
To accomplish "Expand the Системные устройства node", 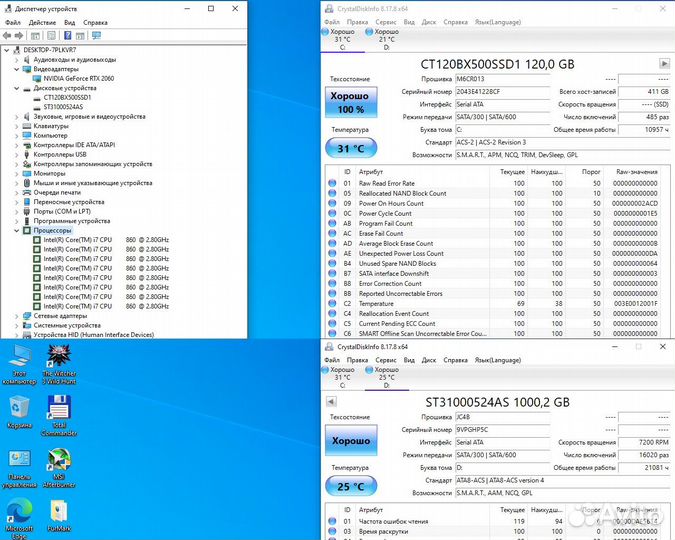I will (x=16, y=325).
